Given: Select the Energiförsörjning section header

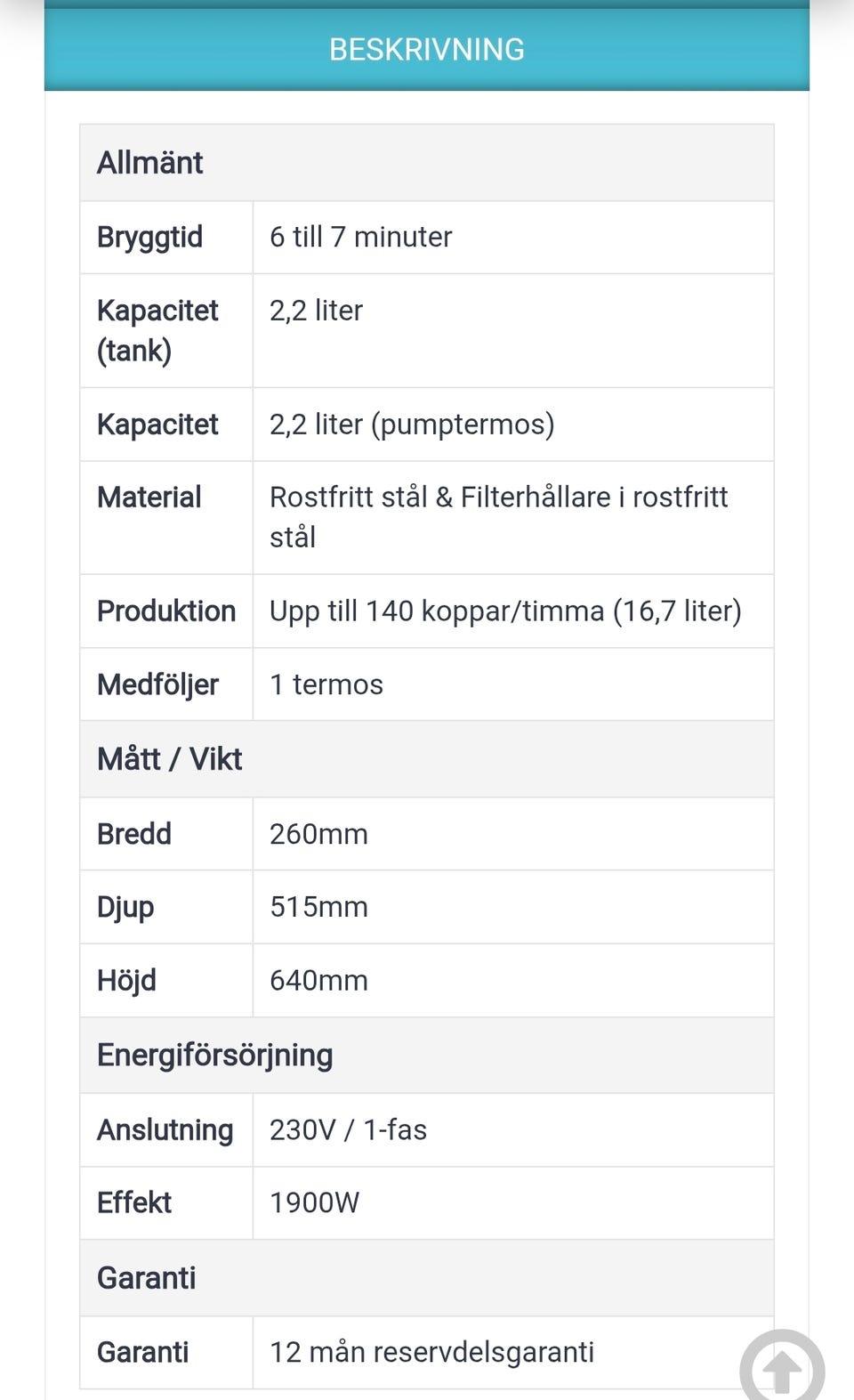Looking at the screenshot, I should pyautogui.click(x=427, y=1056).
